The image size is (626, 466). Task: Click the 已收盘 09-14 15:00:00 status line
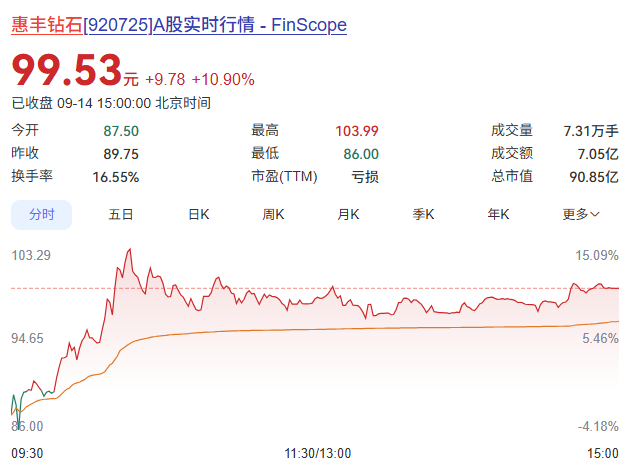click(111, 103)
